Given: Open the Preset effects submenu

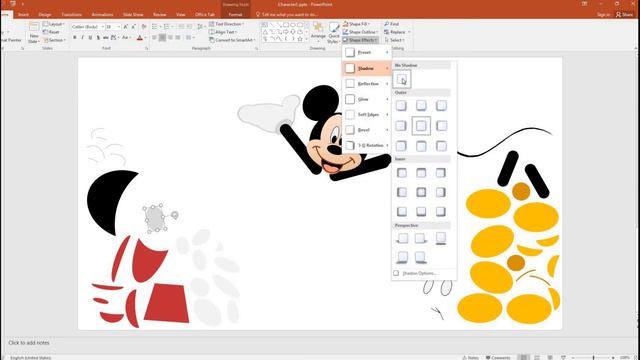Looking at the screenshot, I should [366, 52].
